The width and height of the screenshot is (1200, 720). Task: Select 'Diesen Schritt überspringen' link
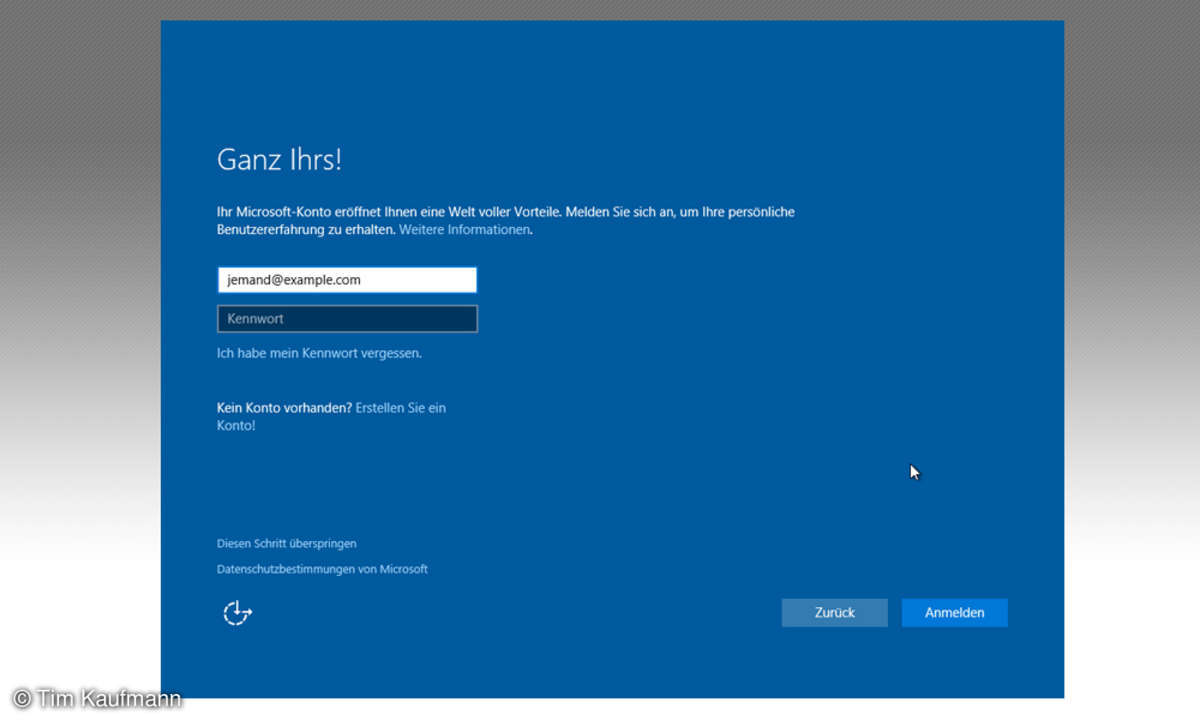point(287,544)
